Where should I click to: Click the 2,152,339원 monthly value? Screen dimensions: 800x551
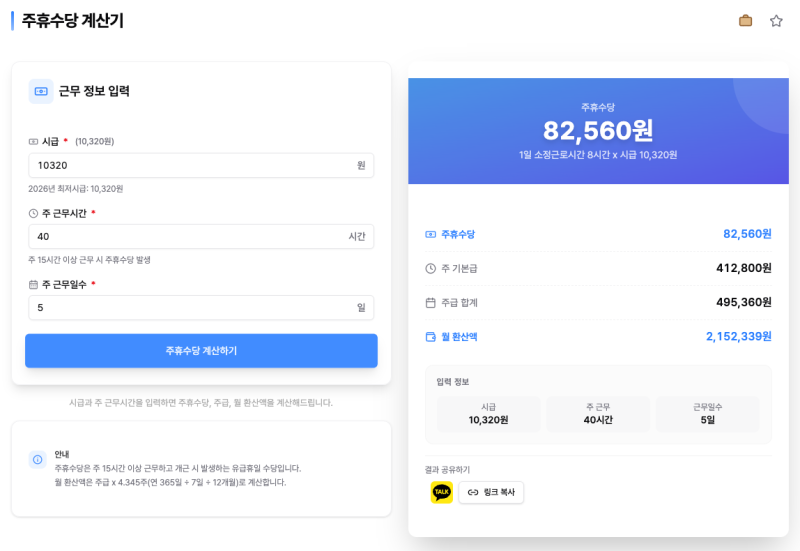click(739, 337)
